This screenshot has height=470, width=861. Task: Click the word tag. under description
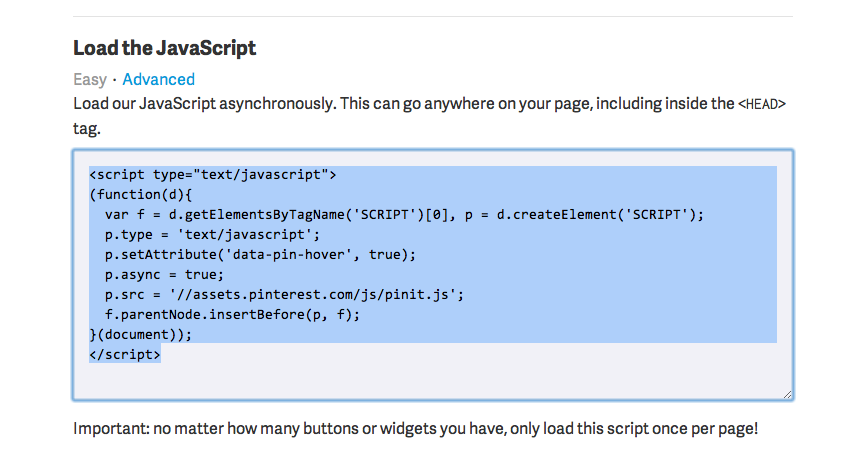(87, 128)
